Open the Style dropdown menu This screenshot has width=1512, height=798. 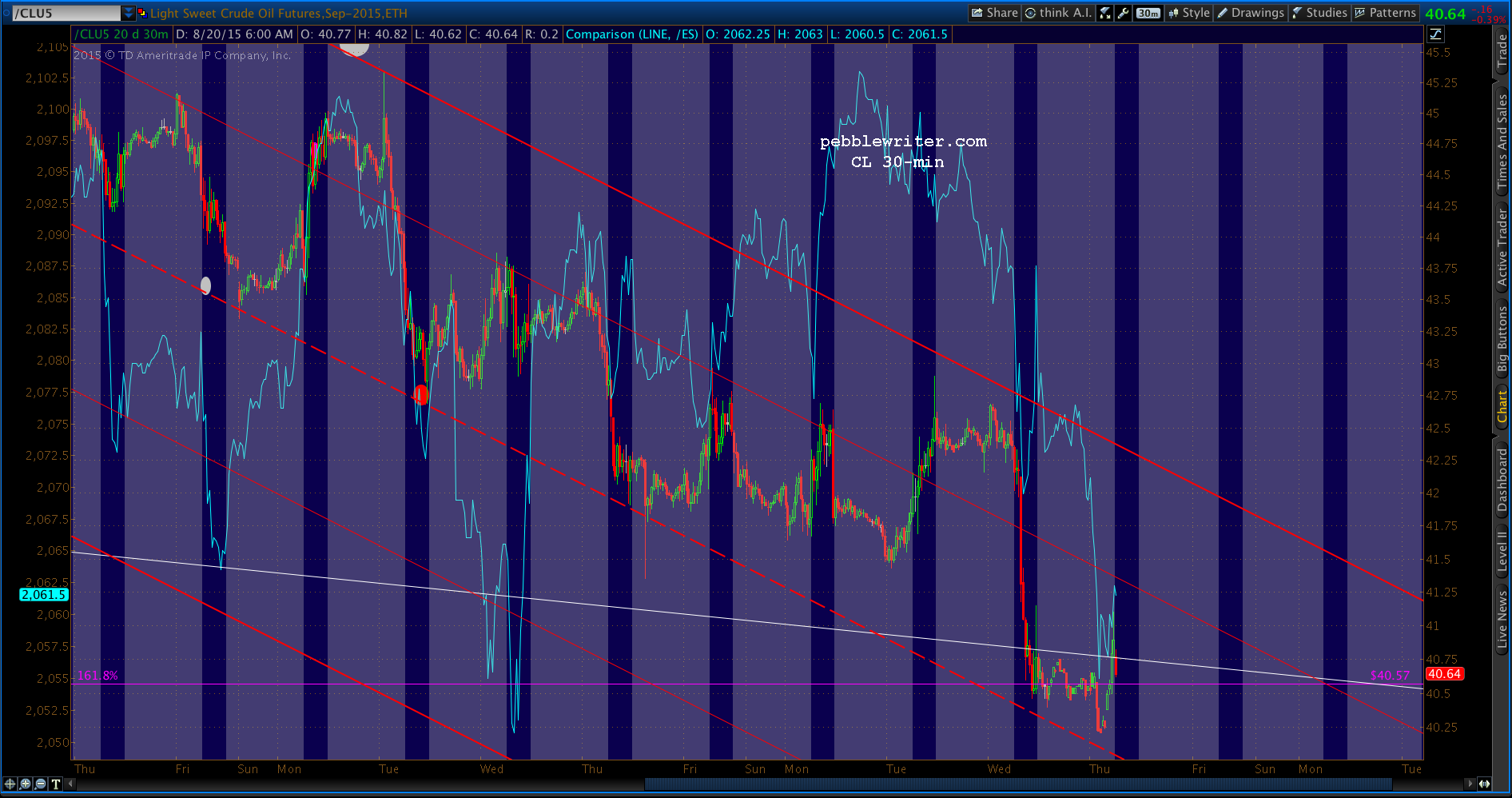[x=1188, y=13]
